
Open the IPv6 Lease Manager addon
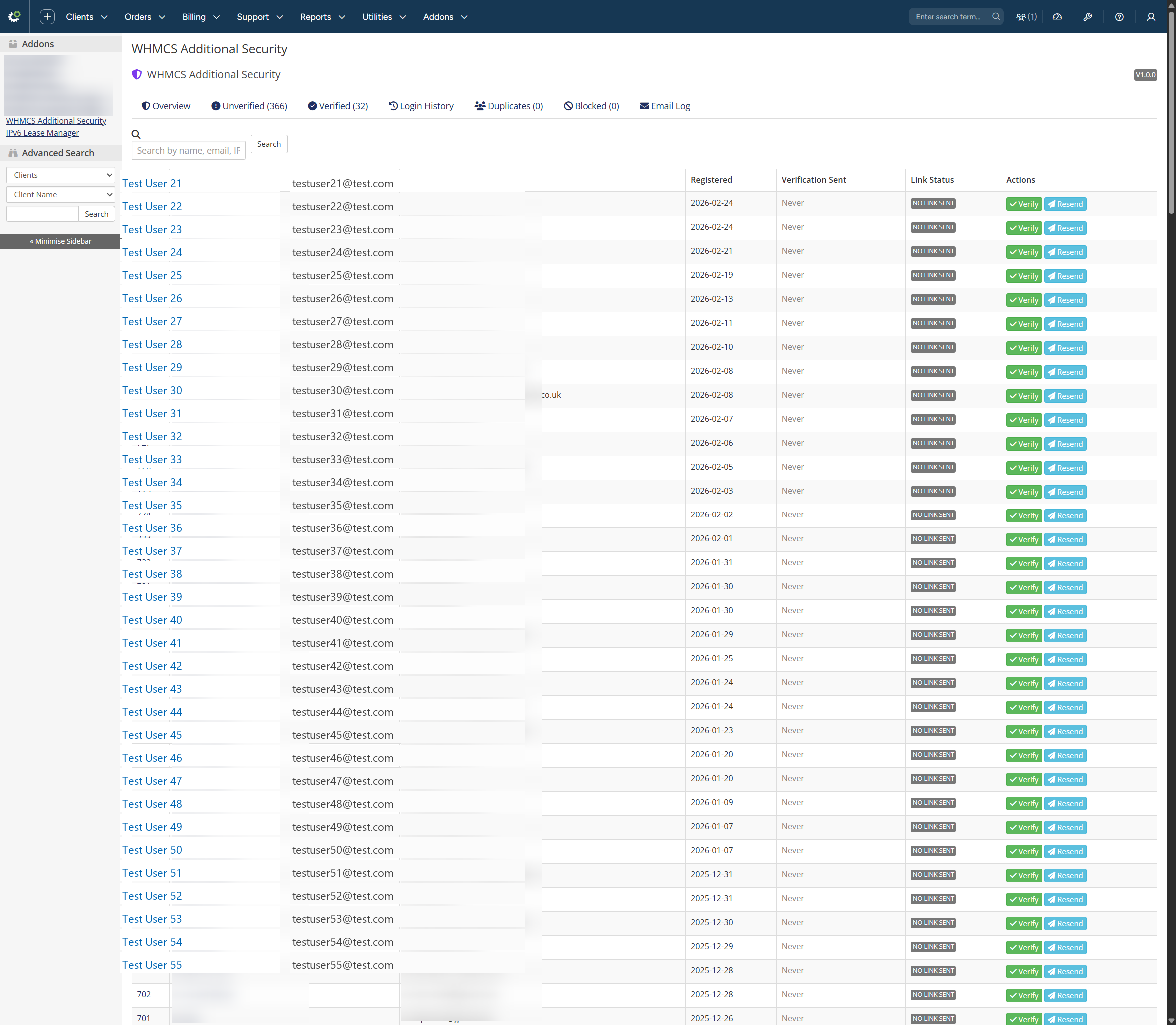pos(42,133)
